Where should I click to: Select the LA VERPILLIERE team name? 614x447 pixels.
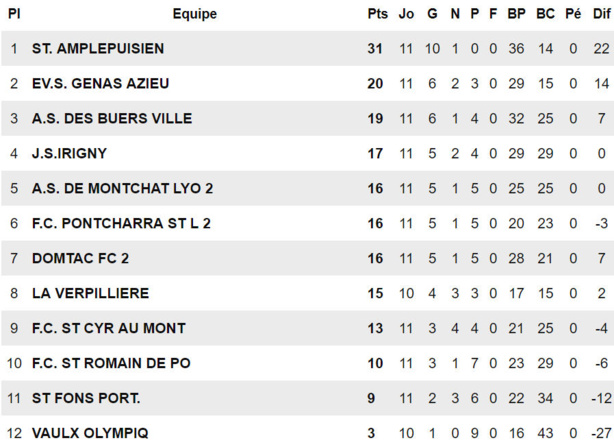(90, 293)
